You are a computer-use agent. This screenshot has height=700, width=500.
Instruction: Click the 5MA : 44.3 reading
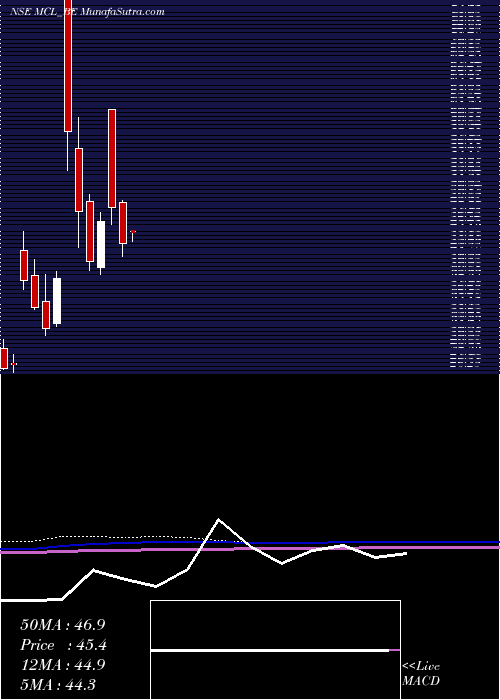pos(58,685)
